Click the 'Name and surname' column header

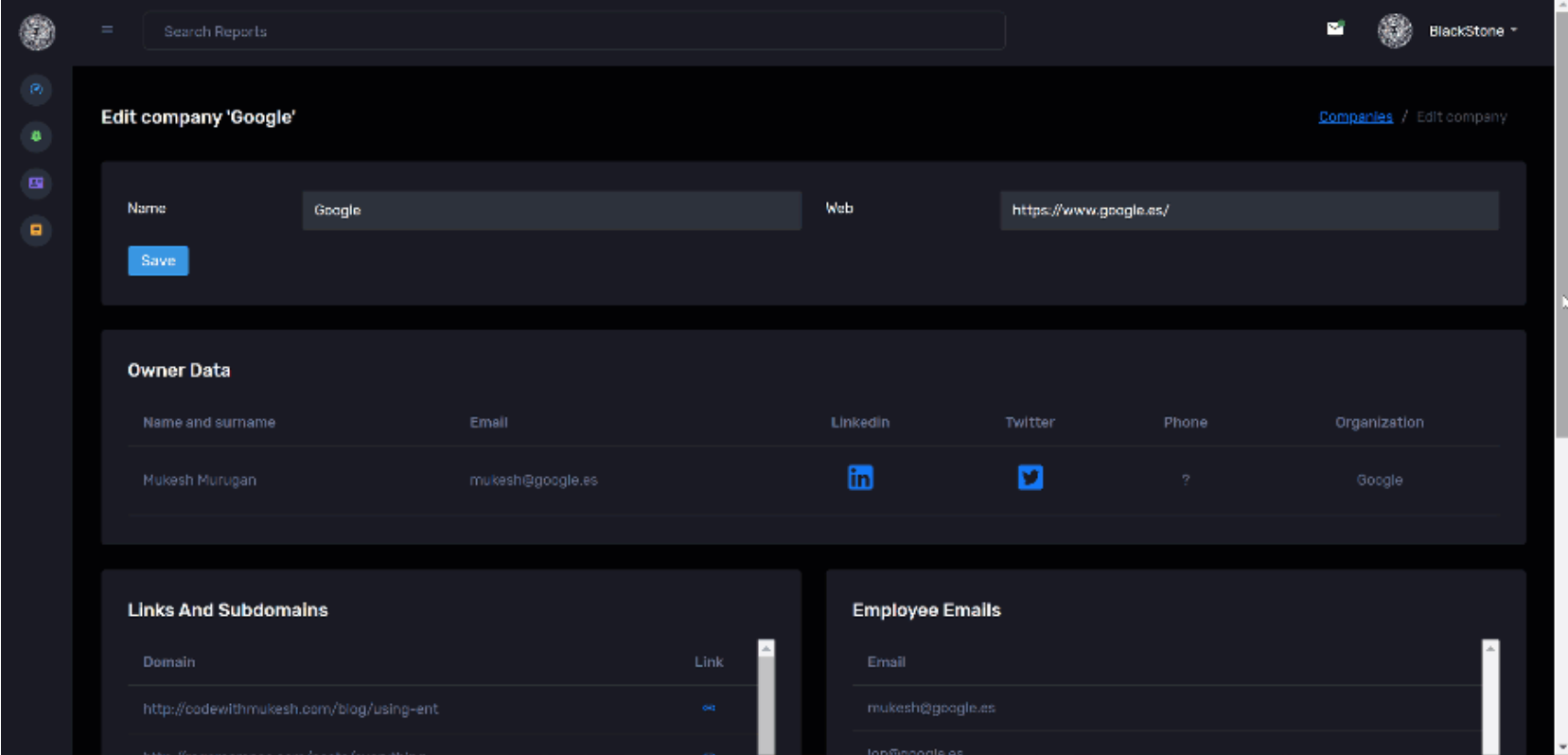click(209, 422)
